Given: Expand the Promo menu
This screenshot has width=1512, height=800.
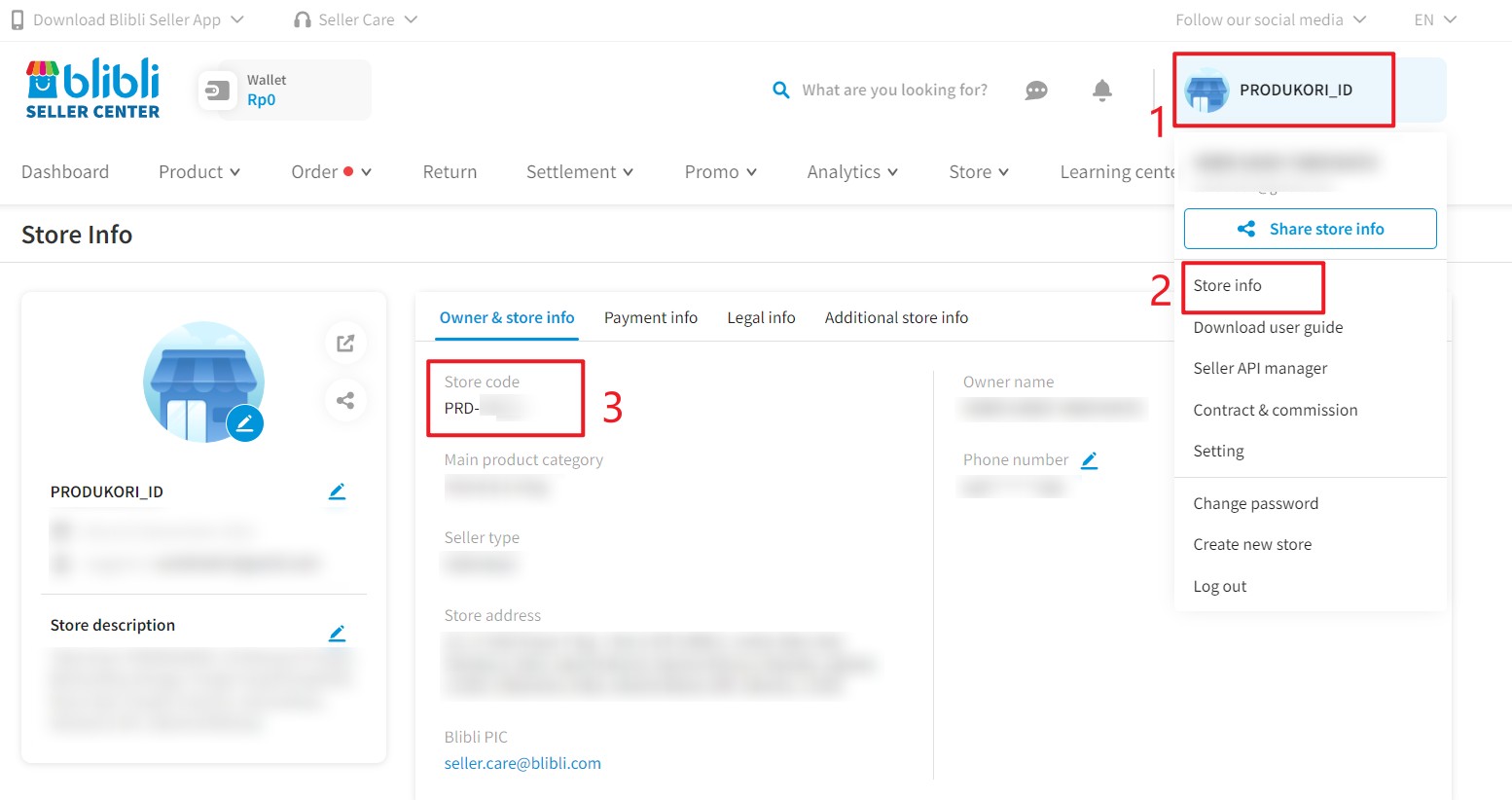Looking at the screenshot, I should pos(721,172).
